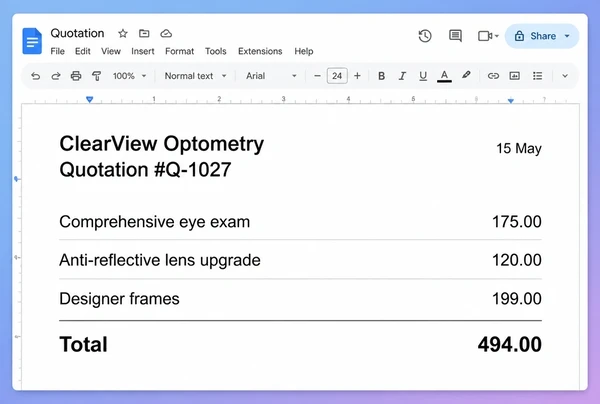This screenshot has height=404, width=600.
Task: Click the bold Total label
Action: tap(83, 344)
